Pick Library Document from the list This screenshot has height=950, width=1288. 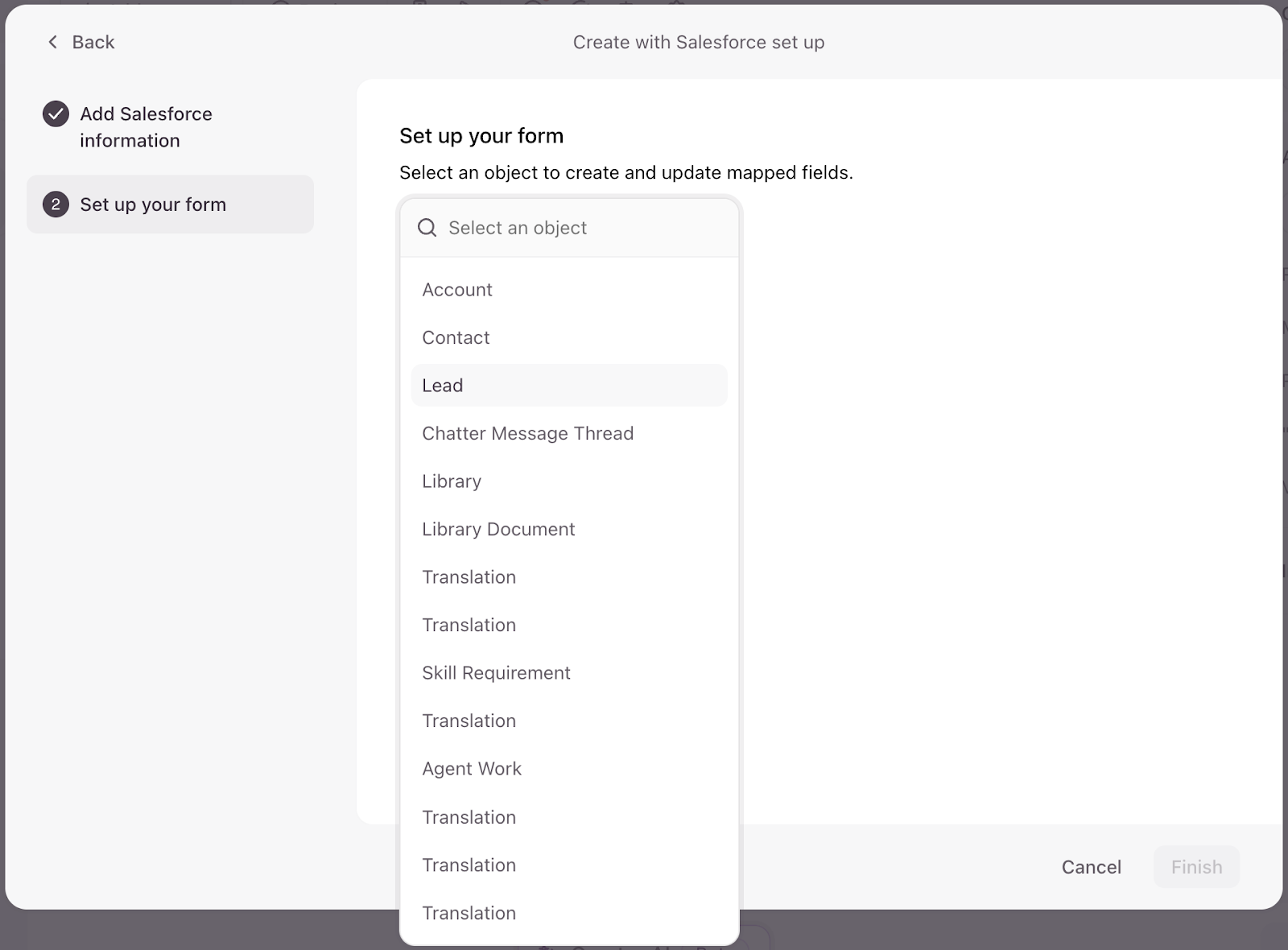[x=498, y=529]
